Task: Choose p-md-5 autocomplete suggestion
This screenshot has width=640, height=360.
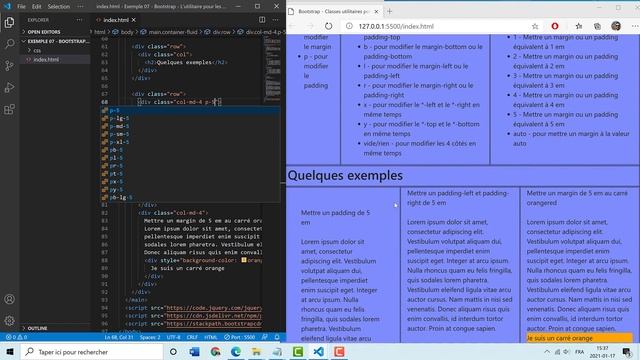Action: coord(190,126)
